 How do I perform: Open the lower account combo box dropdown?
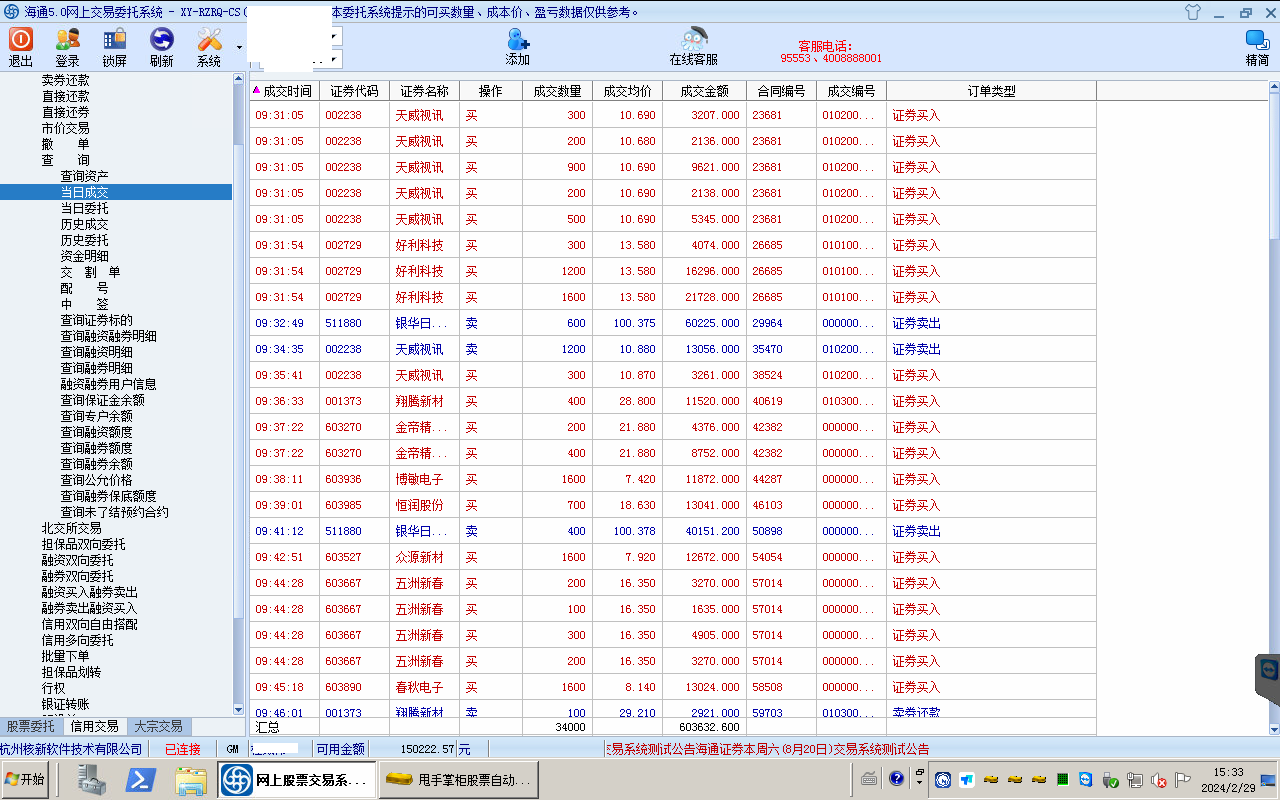click(334, 60)
